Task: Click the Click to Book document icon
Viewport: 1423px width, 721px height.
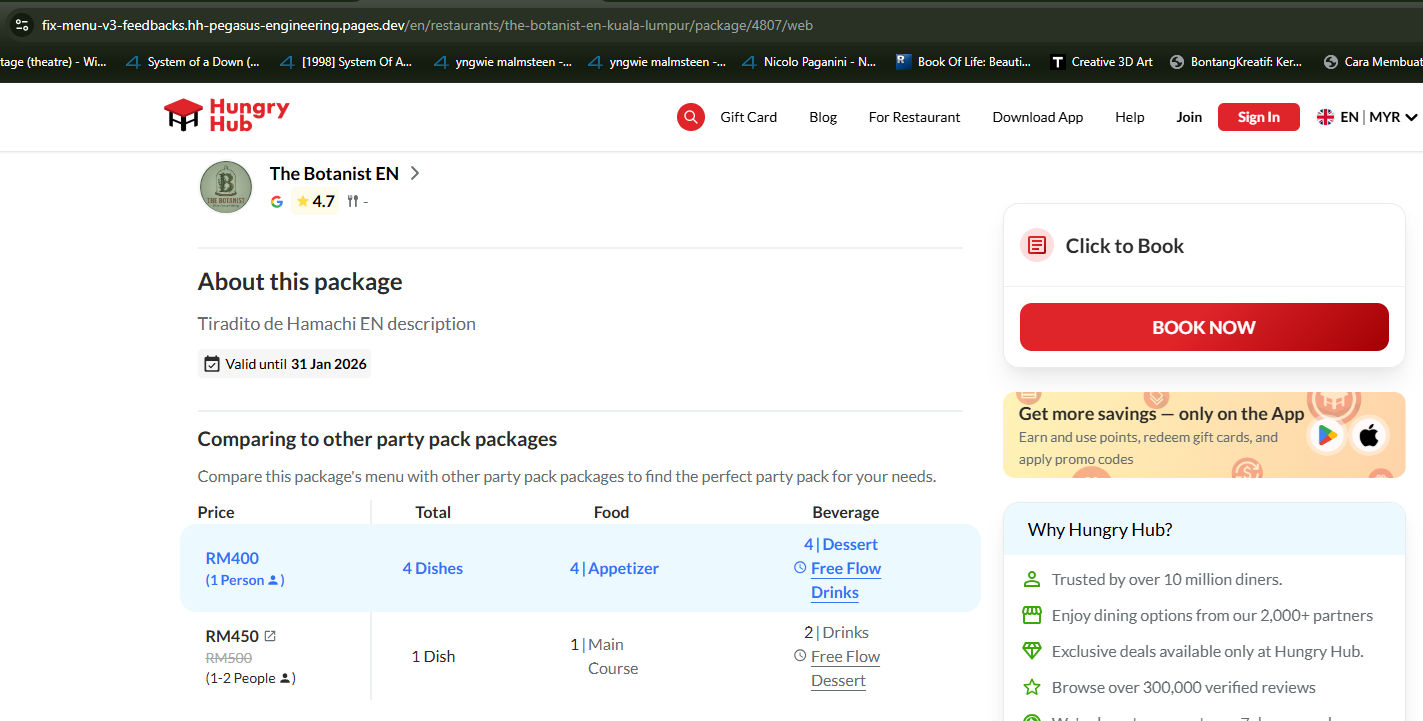Action: pyautogui.click(x=1036, y=246)
